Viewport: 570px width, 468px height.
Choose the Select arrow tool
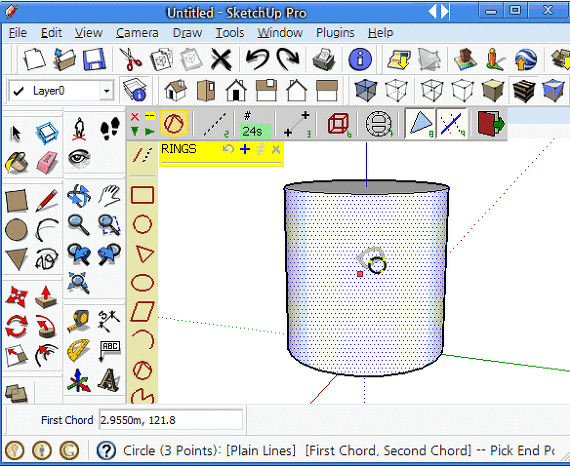tap(16, 133)
